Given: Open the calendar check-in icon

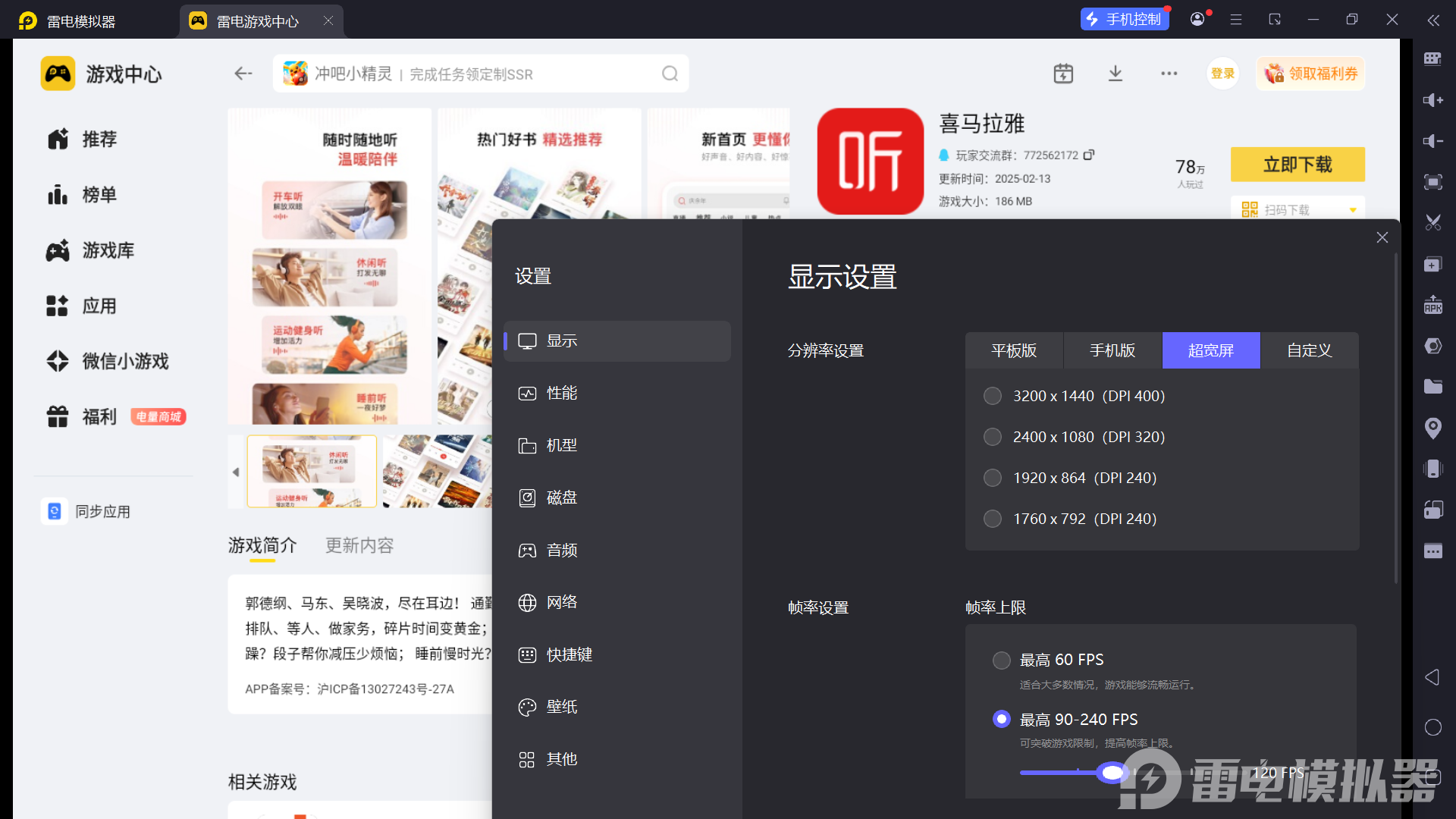Looking at the screenshot, I should [1063, 74].
